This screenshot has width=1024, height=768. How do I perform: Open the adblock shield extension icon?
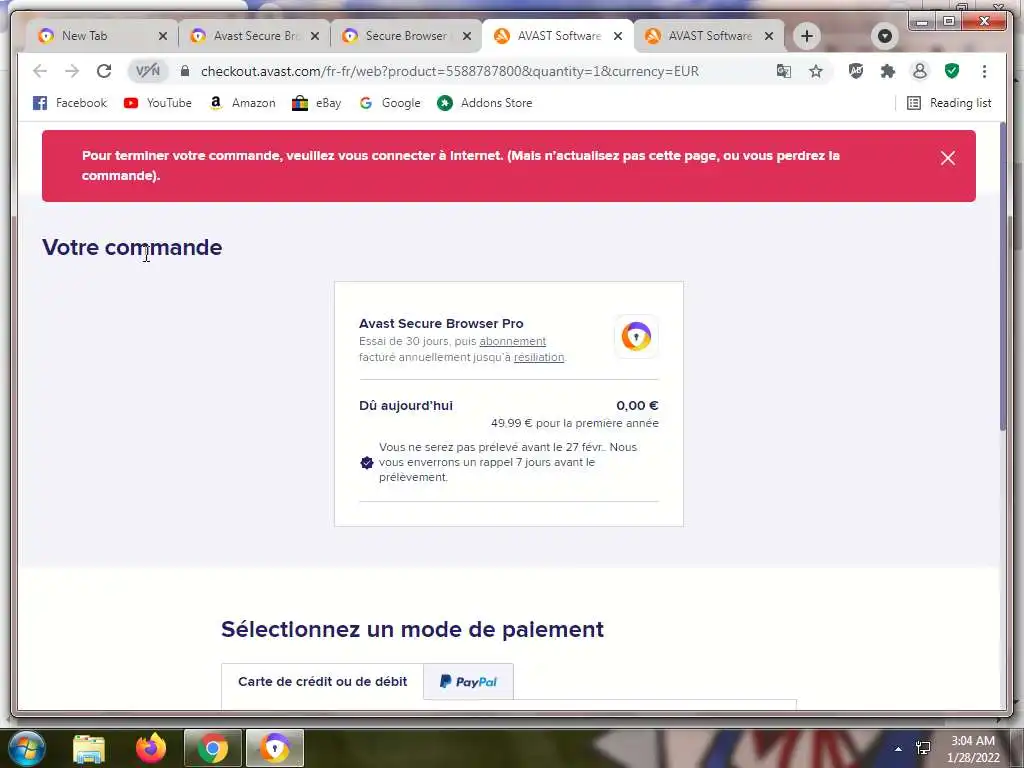point(856,71)
